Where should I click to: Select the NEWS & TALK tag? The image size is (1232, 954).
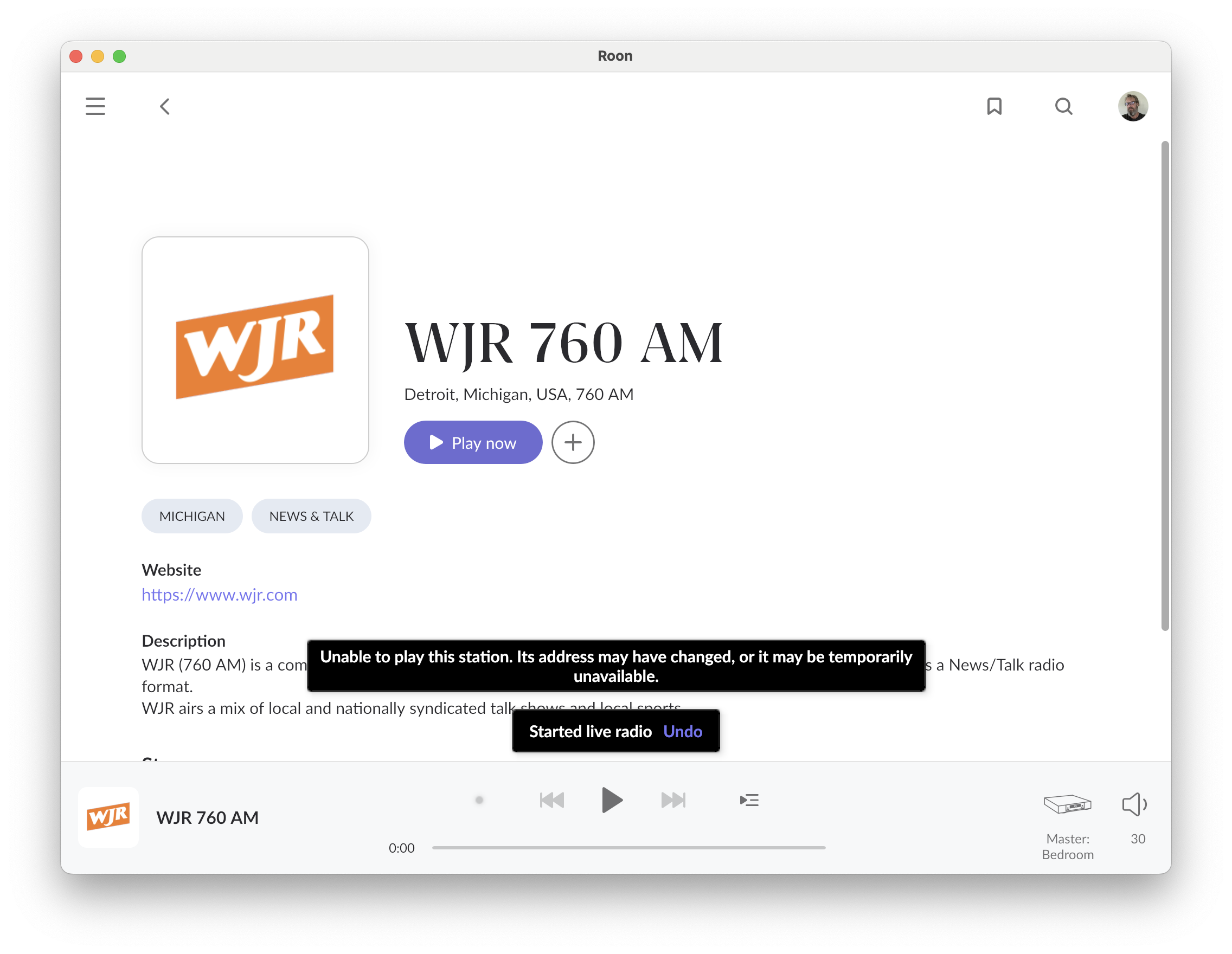pos(311,516)
